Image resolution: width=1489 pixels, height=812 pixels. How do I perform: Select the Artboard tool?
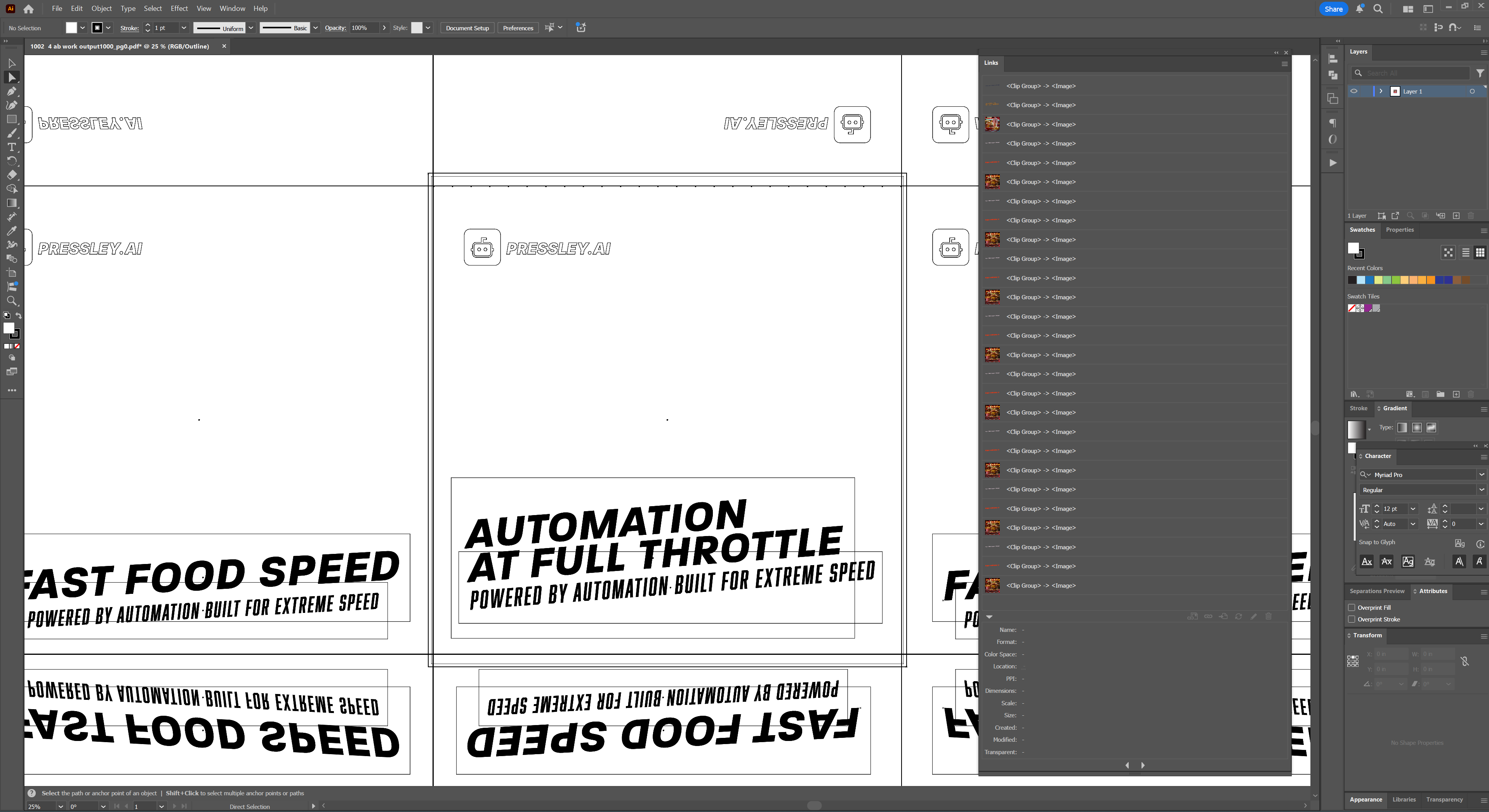(12, 273)
